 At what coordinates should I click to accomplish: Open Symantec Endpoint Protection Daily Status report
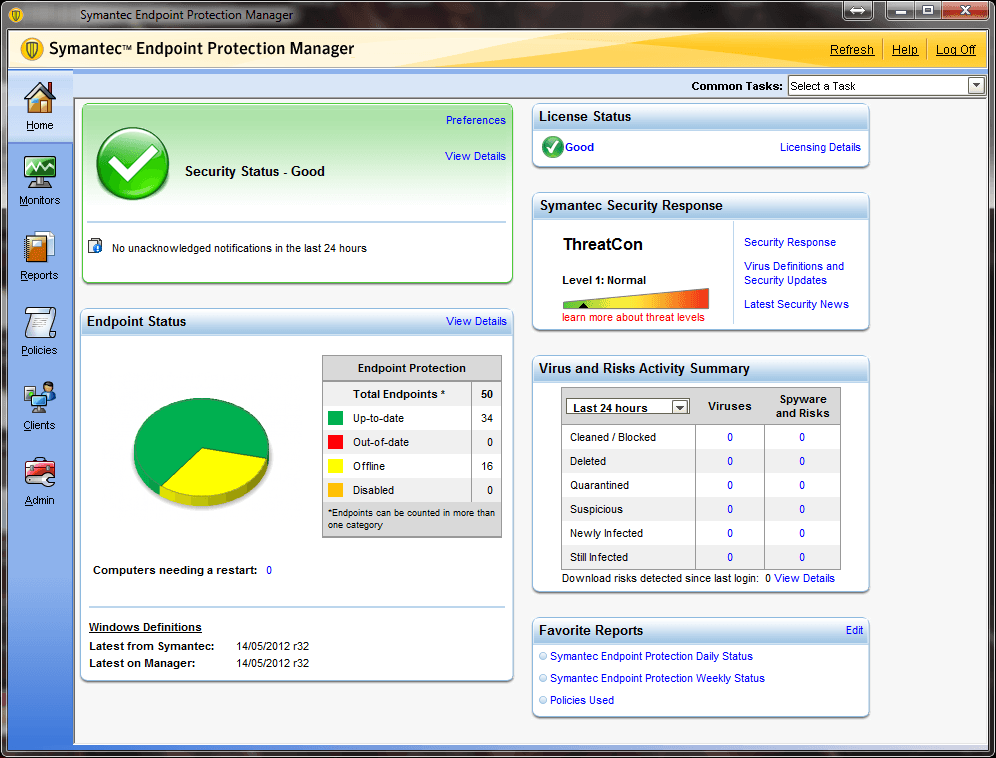click(x=651, y=656)
